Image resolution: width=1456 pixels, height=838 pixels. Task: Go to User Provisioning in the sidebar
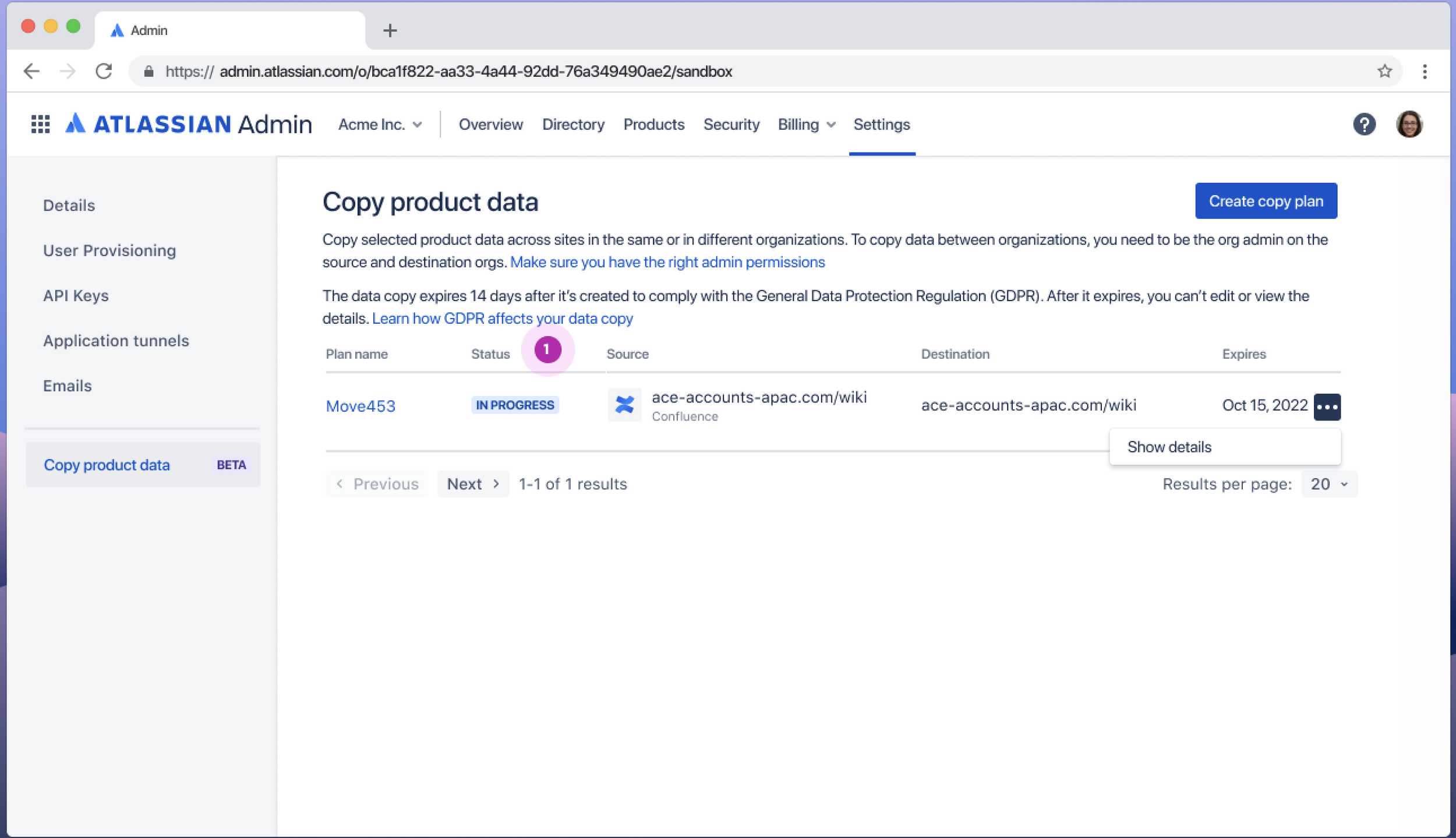coord(109,250)
